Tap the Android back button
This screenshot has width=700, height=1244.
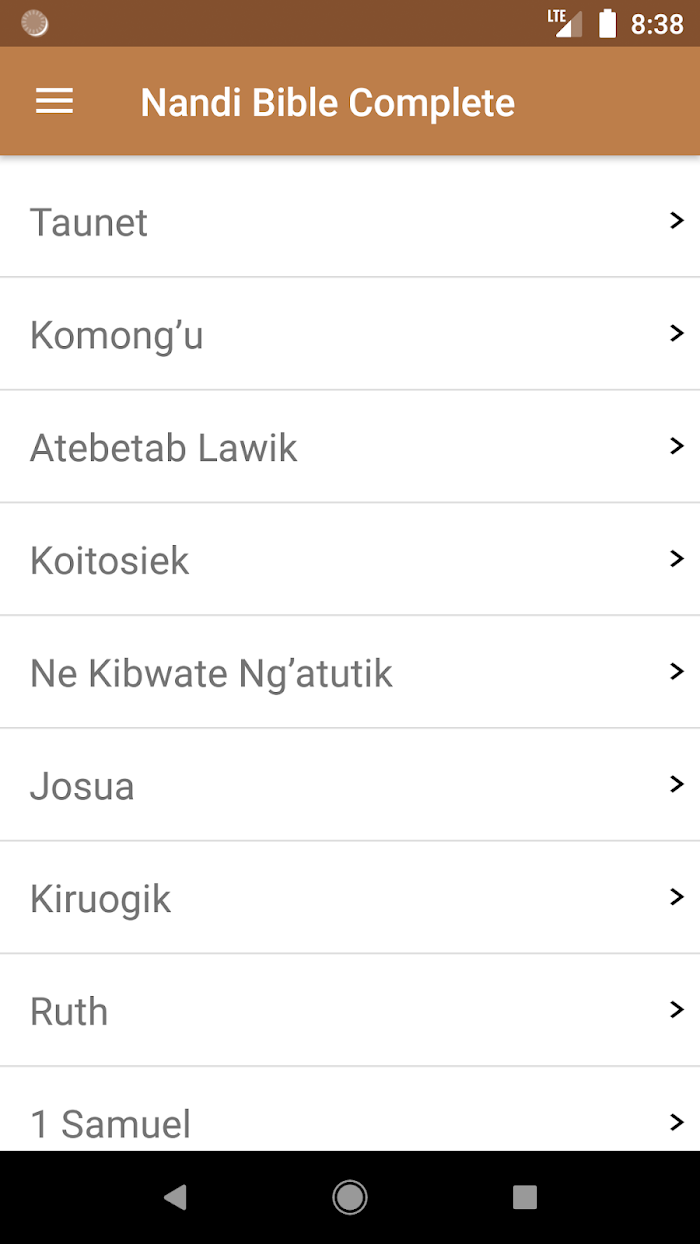point(175,1197)
